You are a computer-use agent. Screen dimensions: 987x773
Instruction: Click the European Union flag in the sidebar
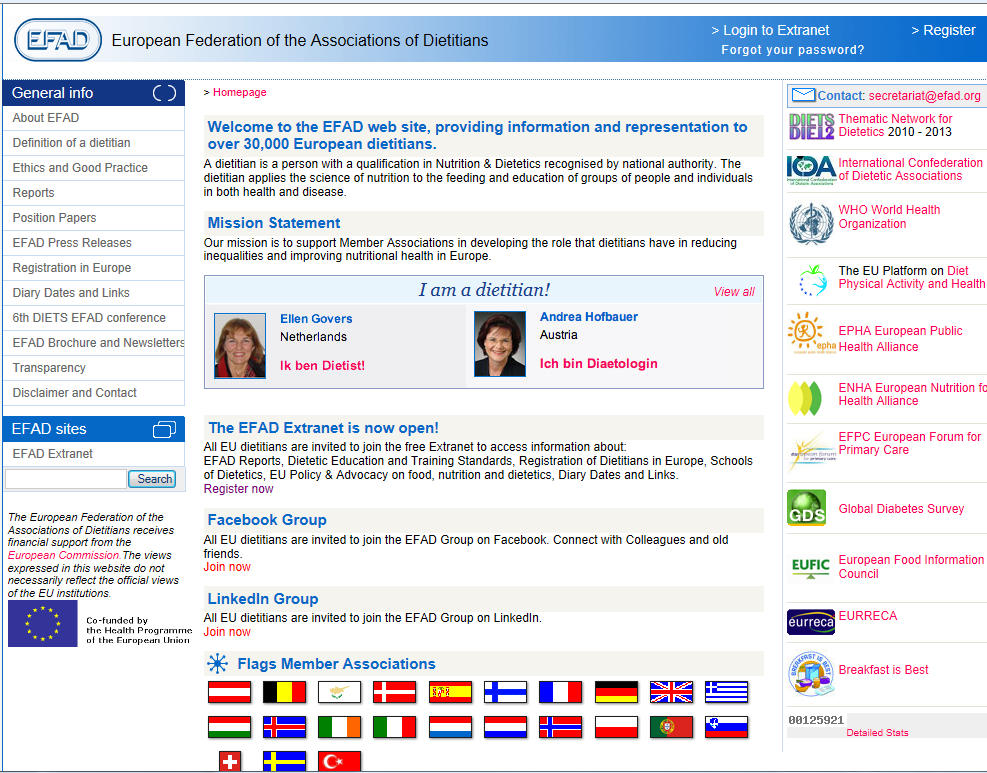(42, 624)
